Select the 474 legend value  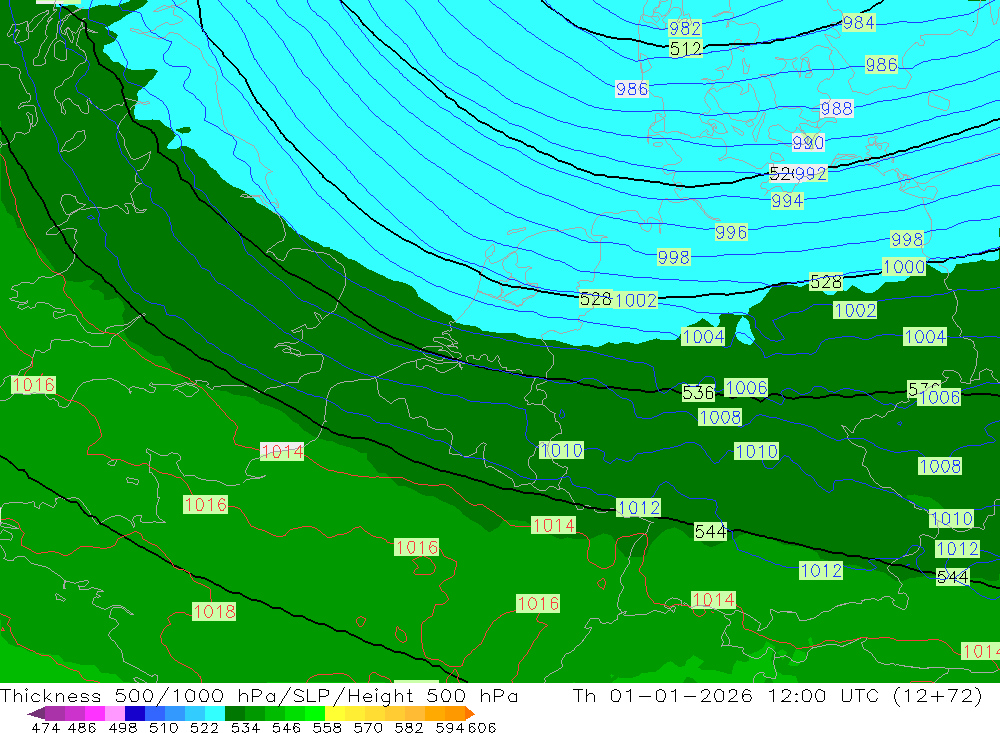(x=45, y=727)
